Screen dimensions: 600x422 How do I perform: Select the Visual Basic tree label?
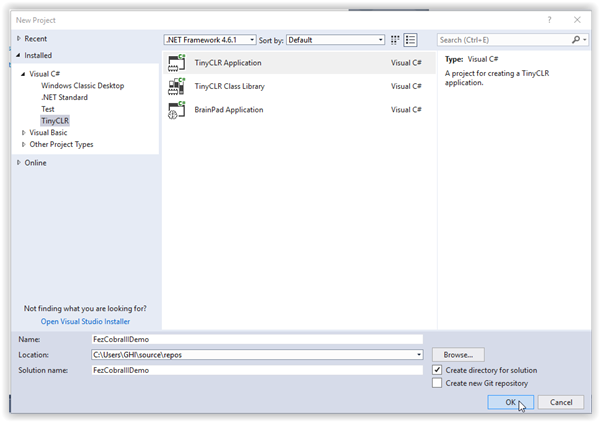pyautogui.click(x=48, y=132)
